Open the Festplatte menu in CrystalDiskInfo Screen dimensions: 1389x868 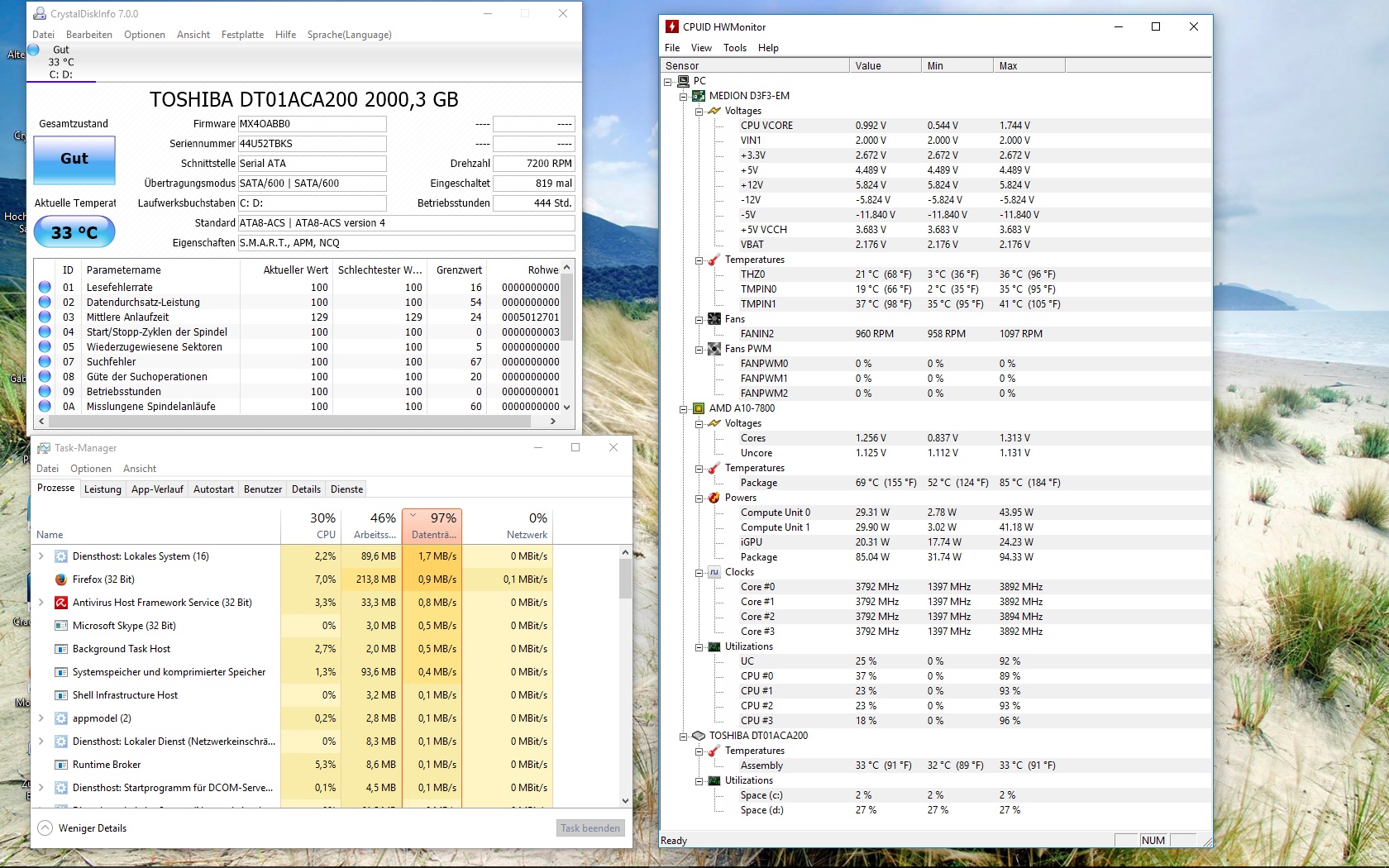coord(242,35)
